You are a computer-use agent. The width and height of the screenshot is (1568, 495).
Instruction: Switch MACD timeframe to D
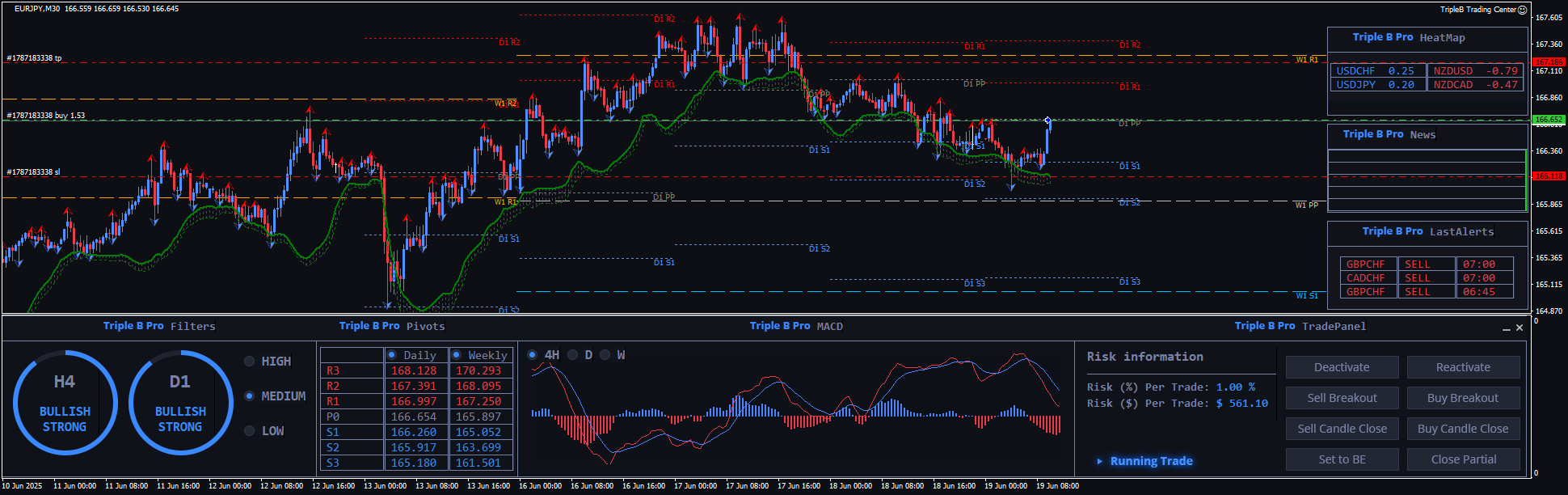coord(572,355)
